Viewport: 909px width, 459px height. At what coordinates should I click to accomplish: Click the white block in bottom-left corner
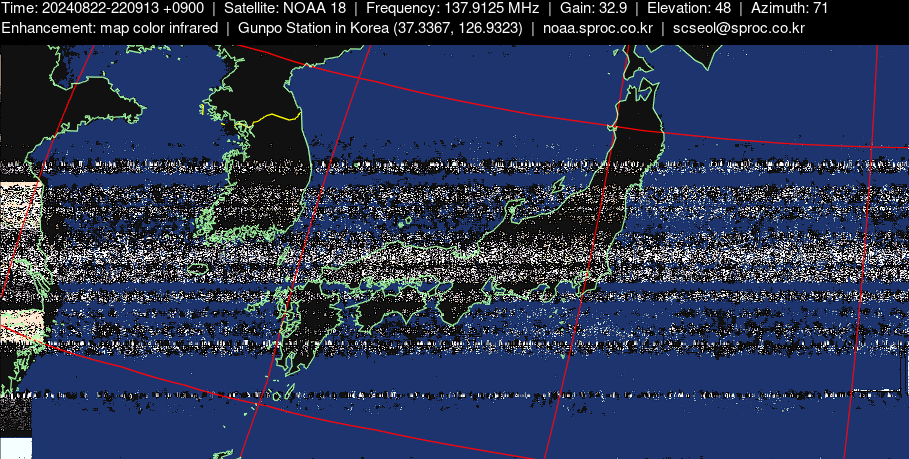[x=16, y=448]
